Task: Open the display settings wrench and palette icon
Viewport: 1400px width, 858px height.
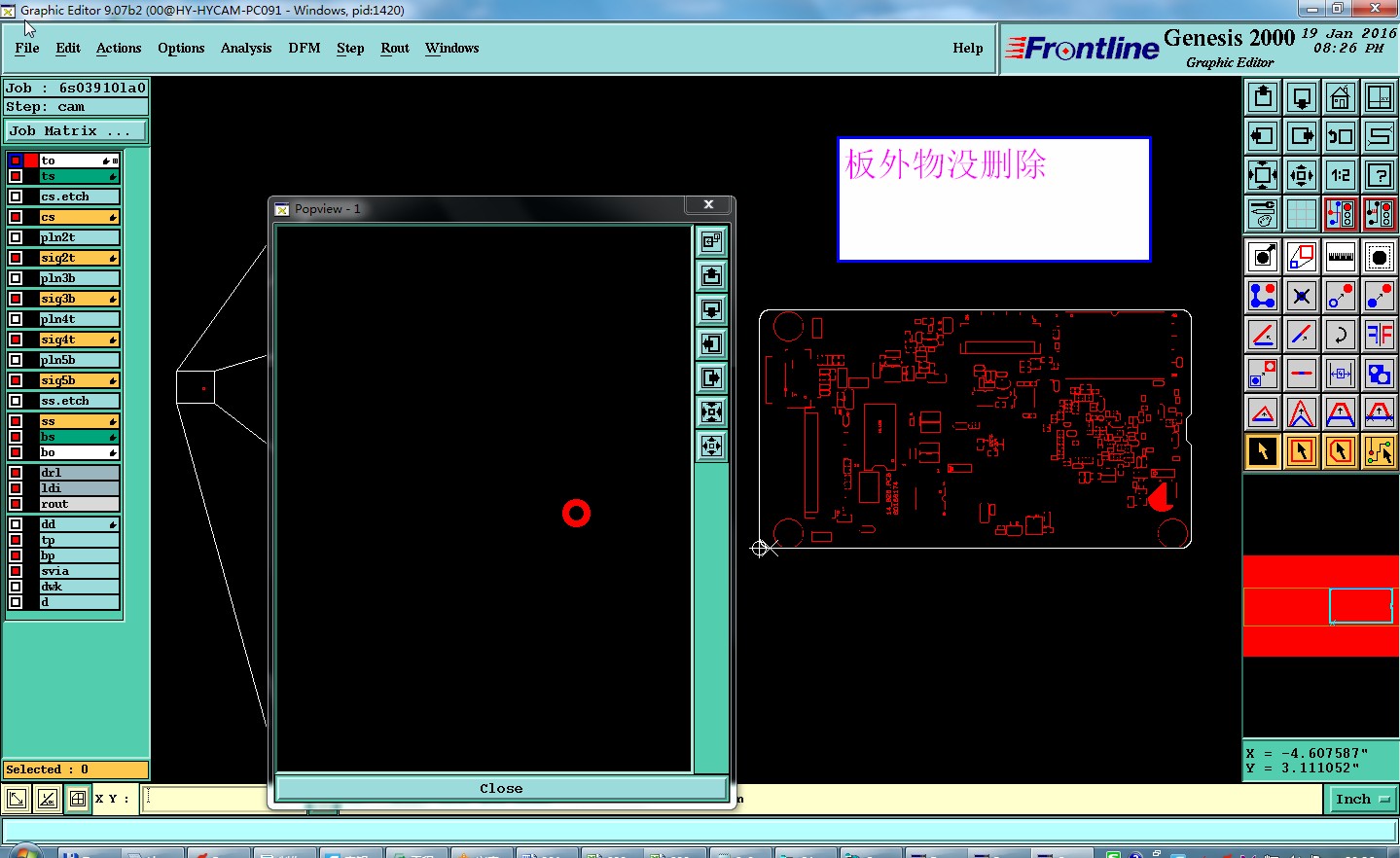Action: (1263, 214)
